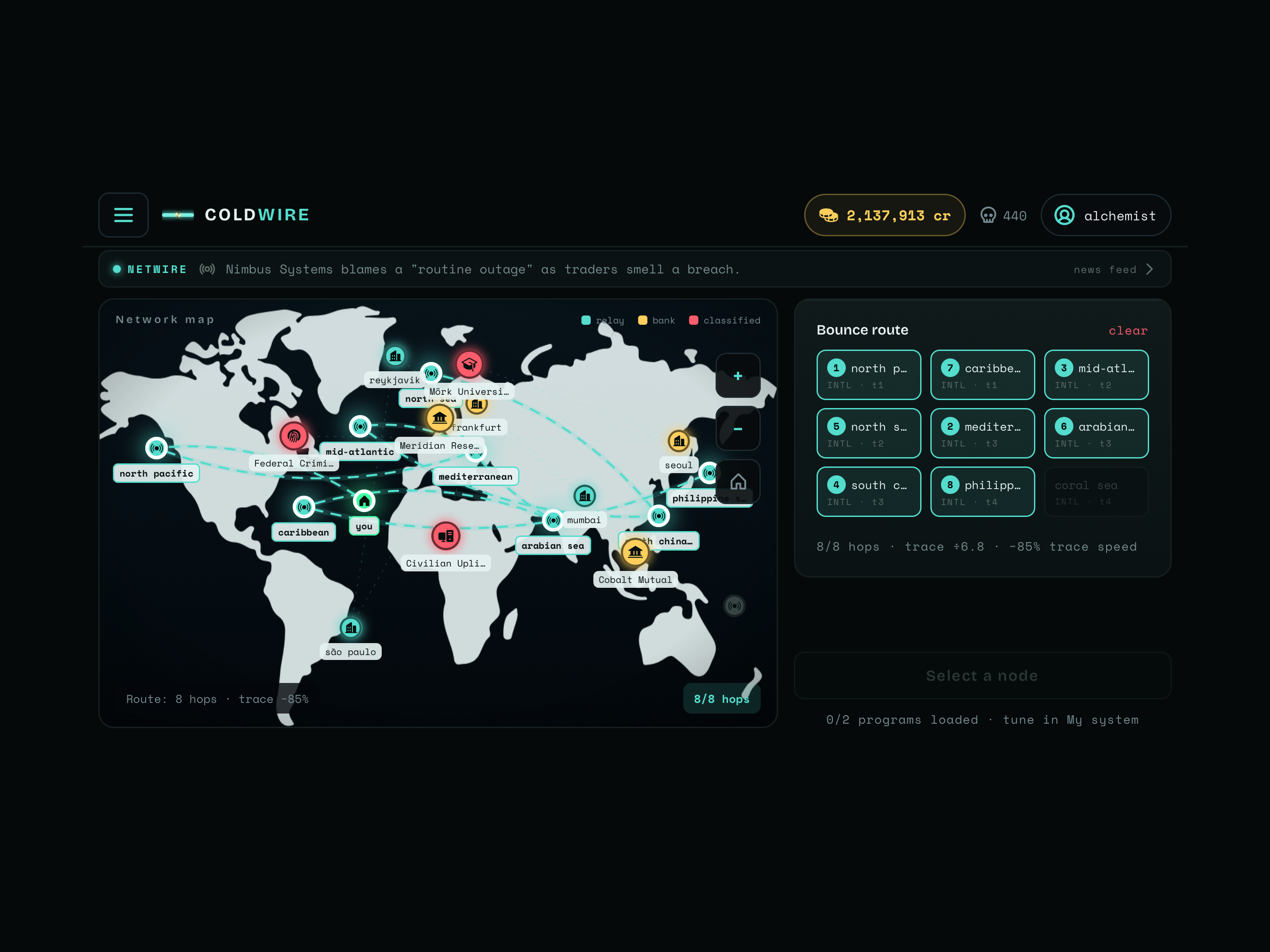Click the bank legend swatch

click(x=642, y=320)
